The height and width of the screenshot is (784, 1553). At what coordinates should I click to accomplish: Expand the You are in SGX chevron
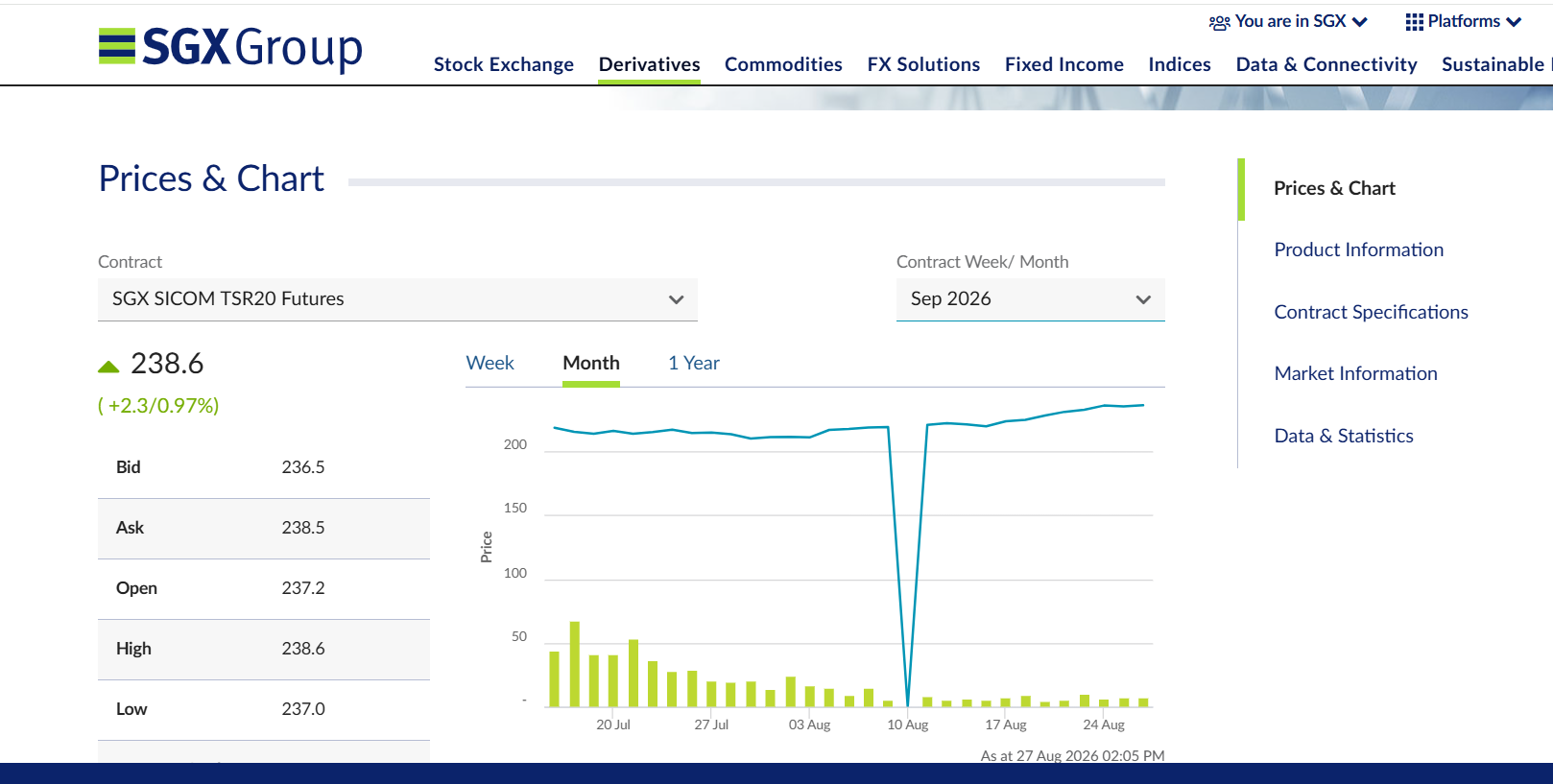1359,22
